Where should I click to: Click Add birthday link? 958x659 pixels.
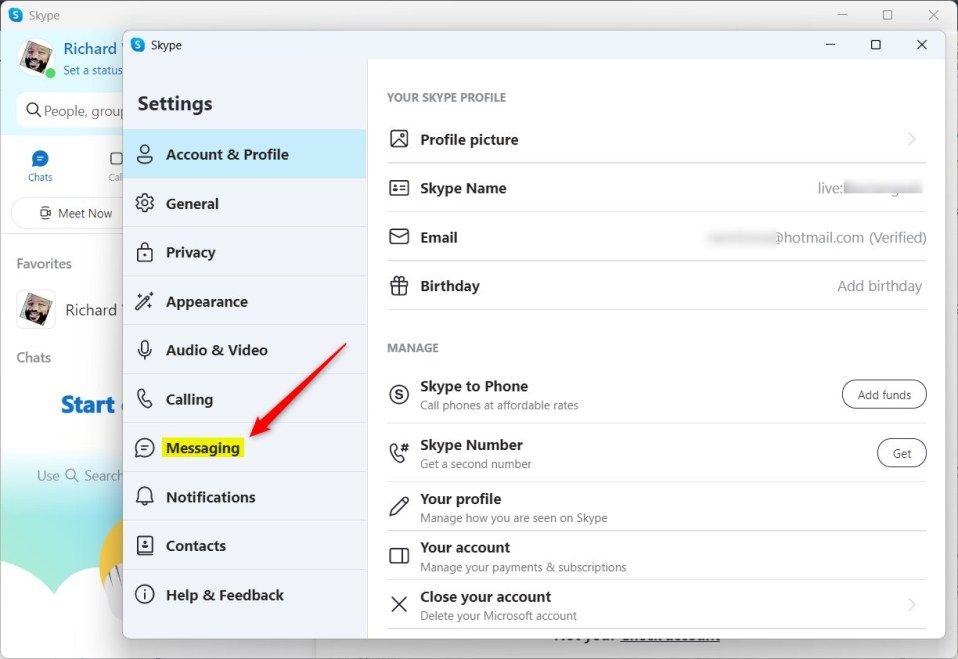879,286
